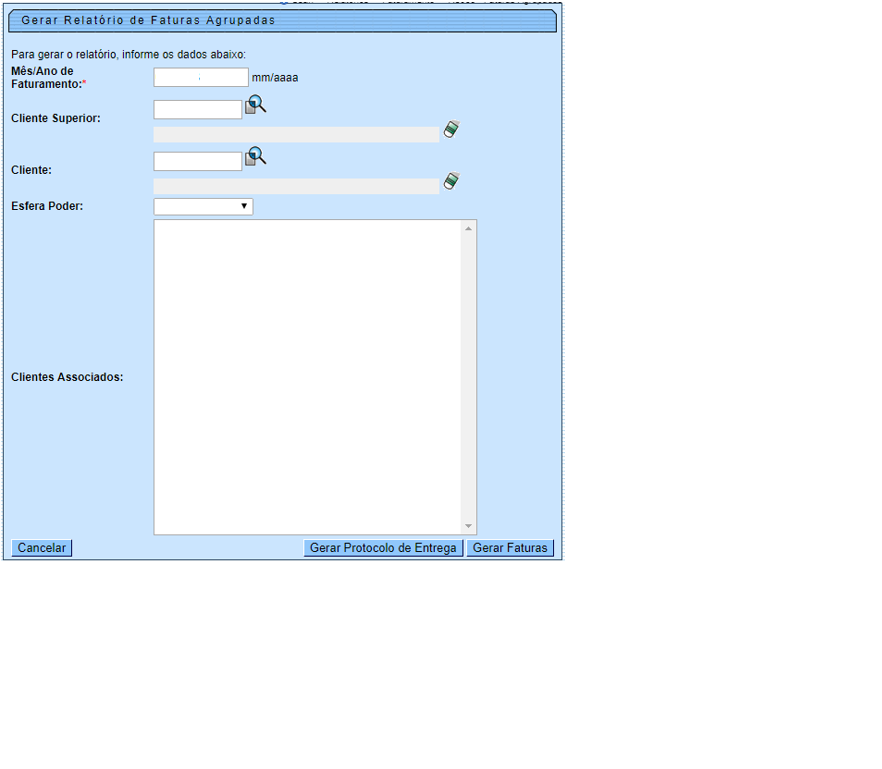882x769 pixels.
Task: Click the Cliente Superior name display field
Action: coord(296,134)
